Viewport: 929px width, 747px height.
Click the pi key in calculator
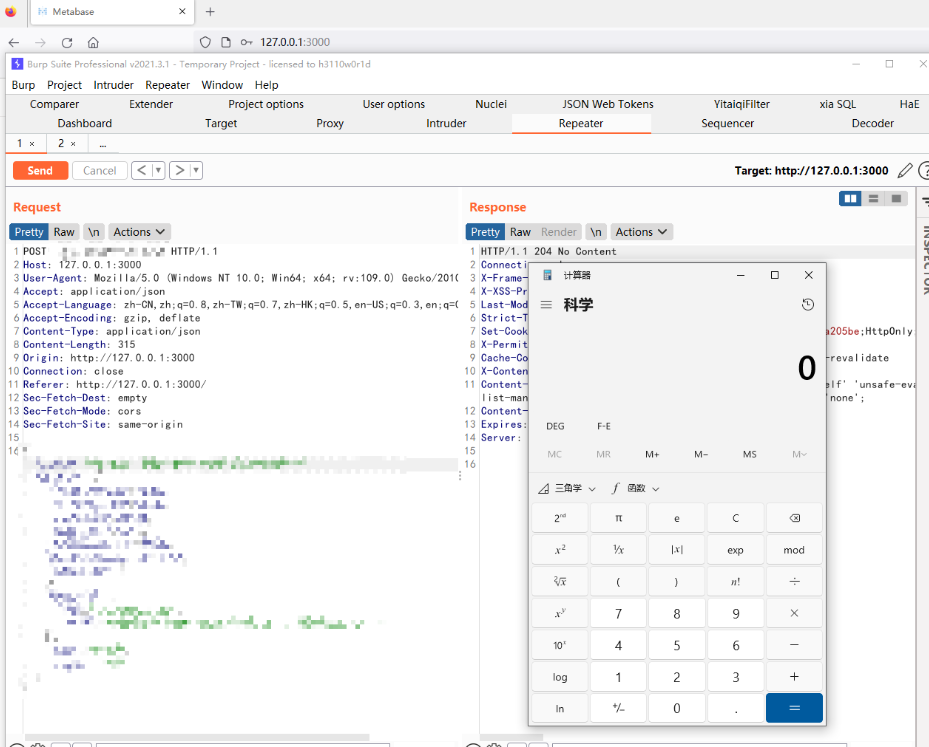point(618,518)
